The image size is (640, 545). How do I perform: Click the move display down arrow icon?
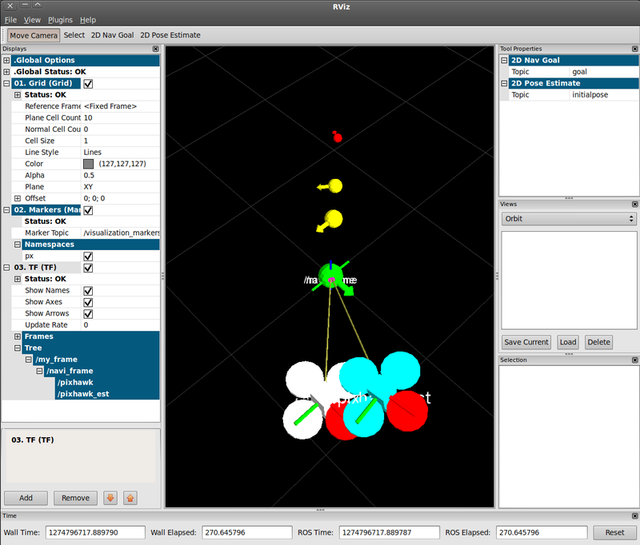tap(110, 497)
